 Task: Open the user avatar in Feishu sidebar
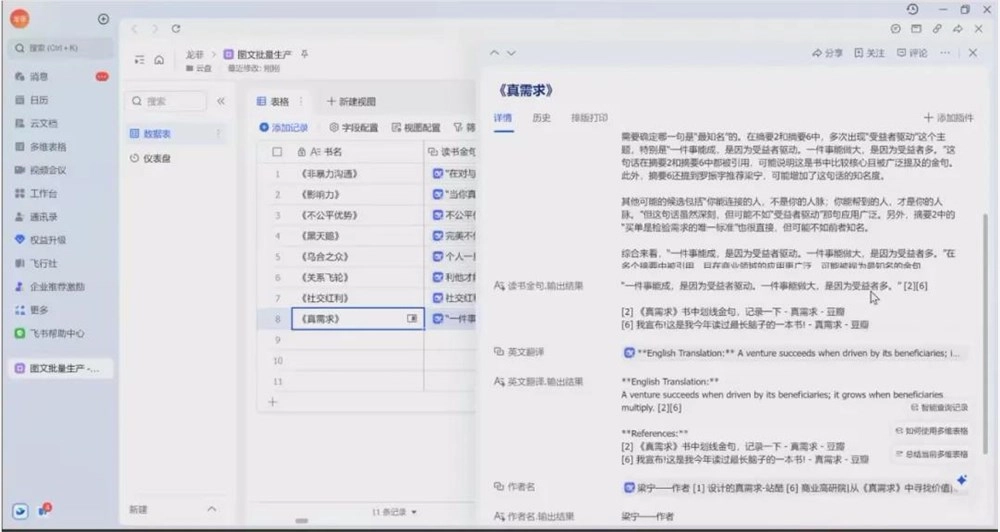pos(20,19)
